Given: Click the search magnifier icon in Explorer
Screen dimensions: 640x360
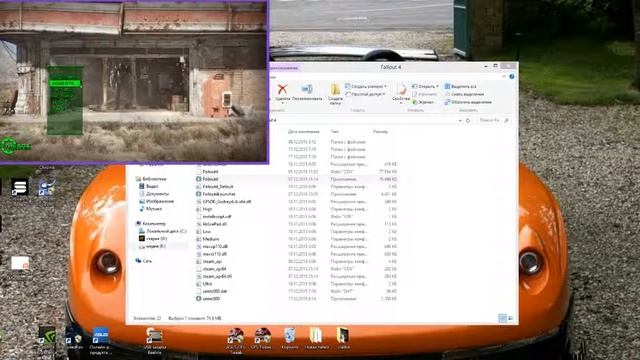Looking at the screenshot, I should (506, 120).
